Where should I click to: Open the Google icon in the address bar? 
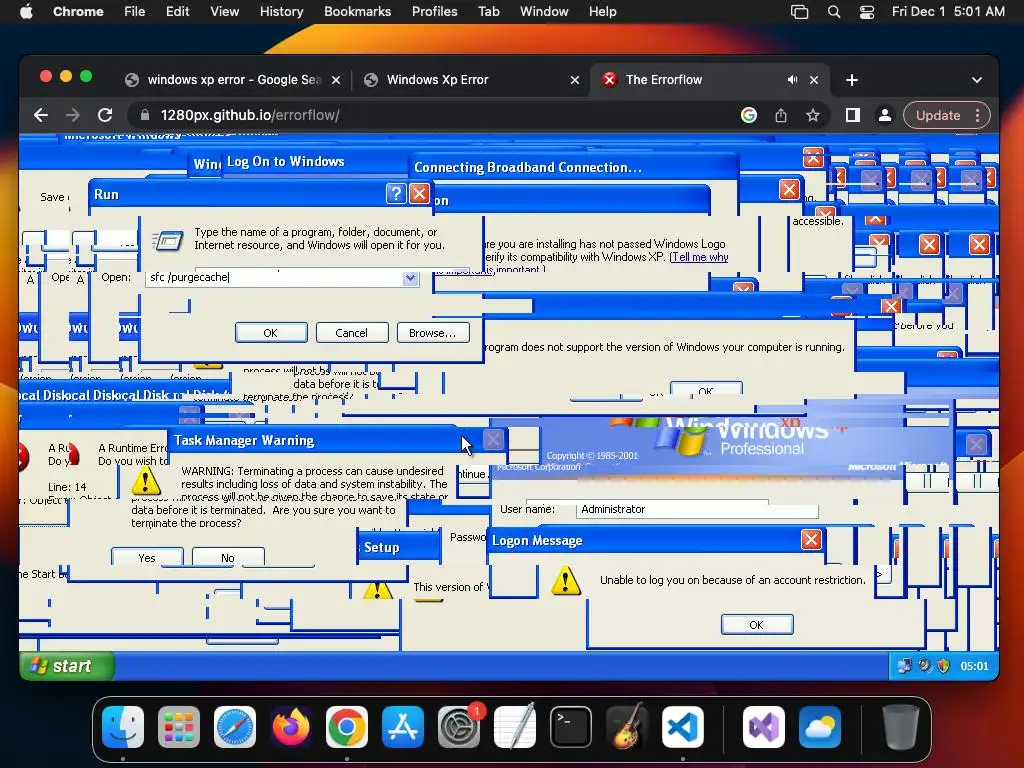coord(748,115)
